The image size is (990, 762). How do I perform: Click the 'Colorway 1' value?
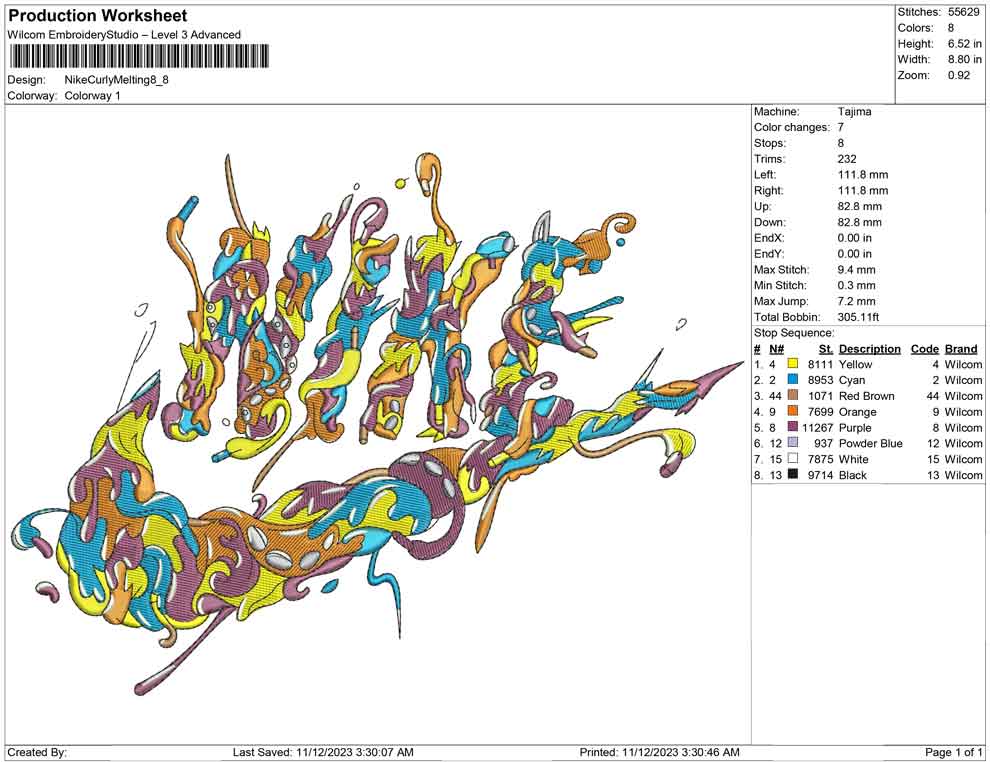pyautogui.click(x=92, y=96)
